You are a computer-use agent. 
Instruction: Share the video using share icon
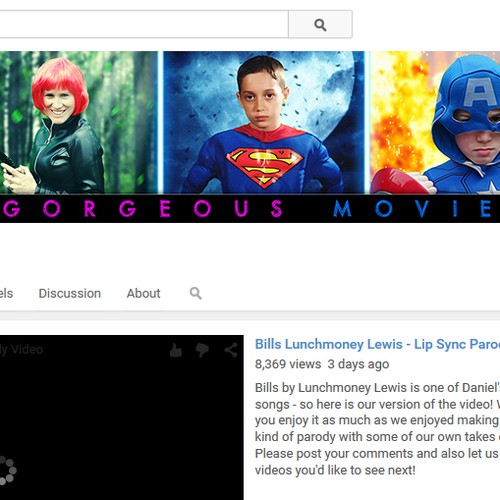pyautogui.click(x=231, y=350)
